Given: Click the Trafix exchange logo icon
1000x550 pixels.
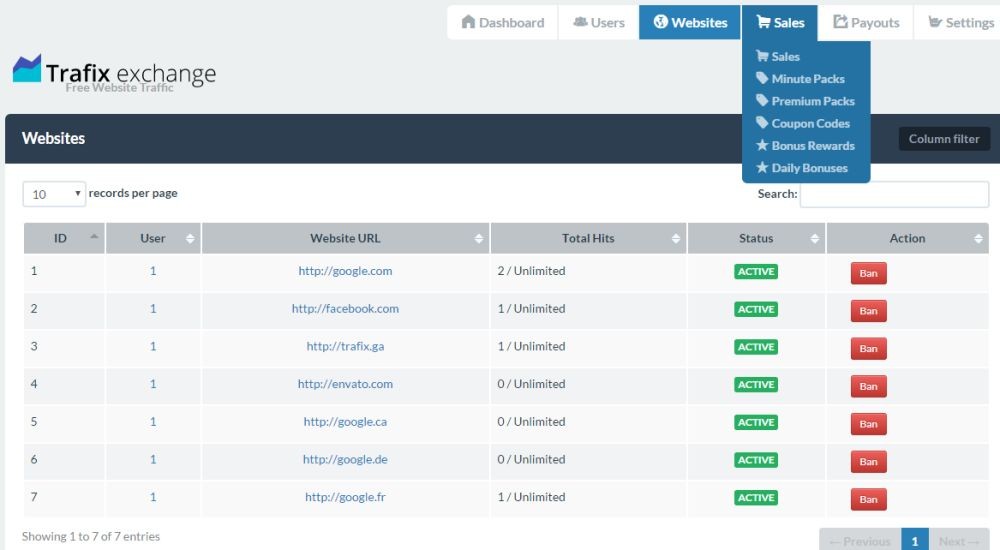Looking at the screenshot, I should (x=27, y=69).
